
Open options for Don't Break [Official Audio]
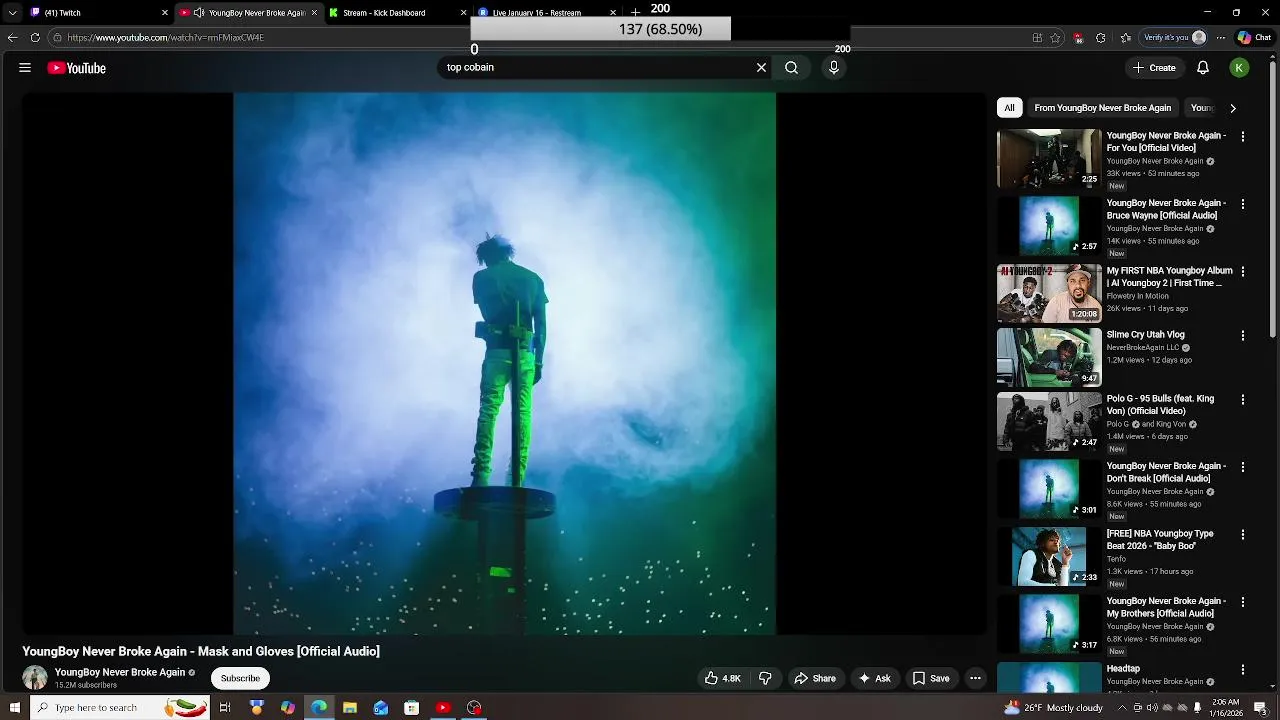[x=1243, y=467]
